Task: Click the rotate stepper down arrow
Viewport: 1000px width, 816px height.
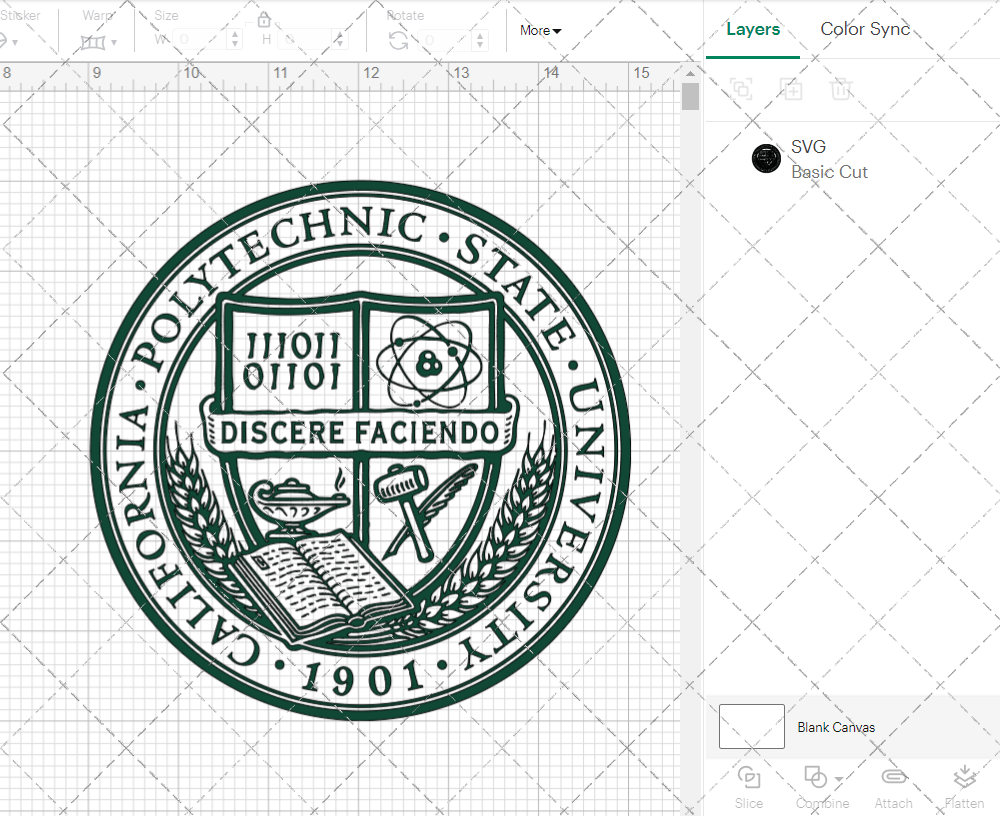Action: [x=480, y=45]
